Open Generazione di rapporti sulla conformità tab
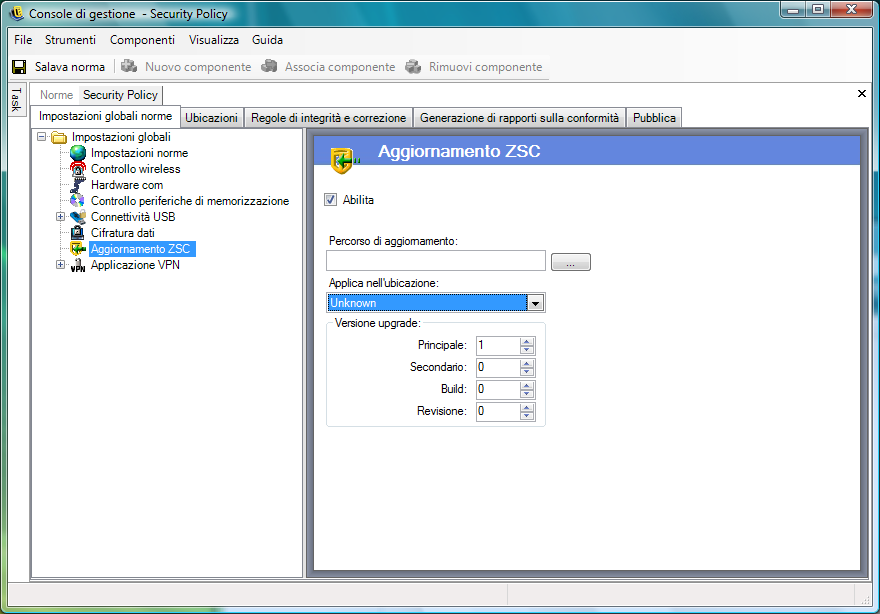880x614 pixels. 519,118
